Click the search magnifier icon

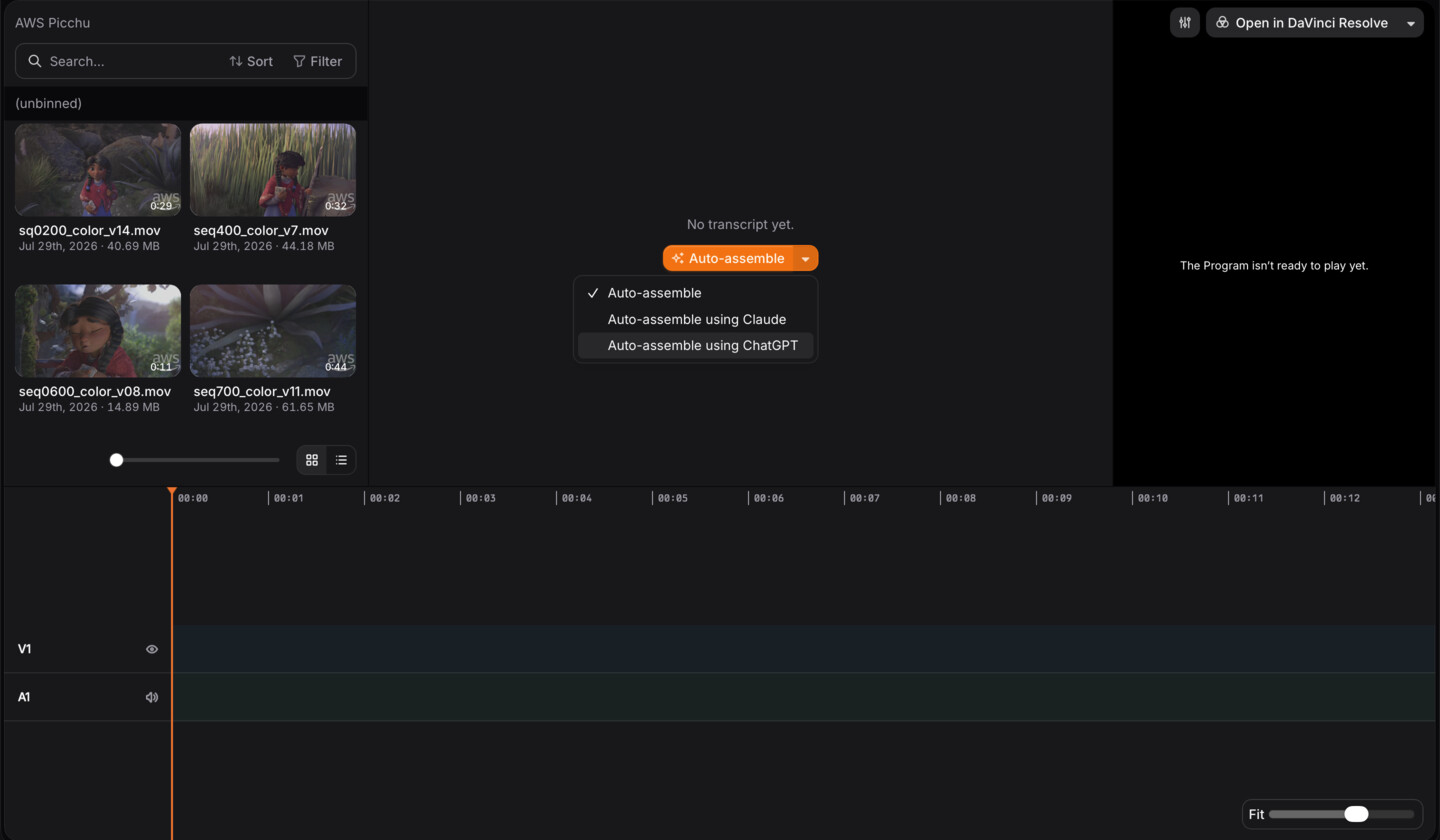[x=35, y=61]
